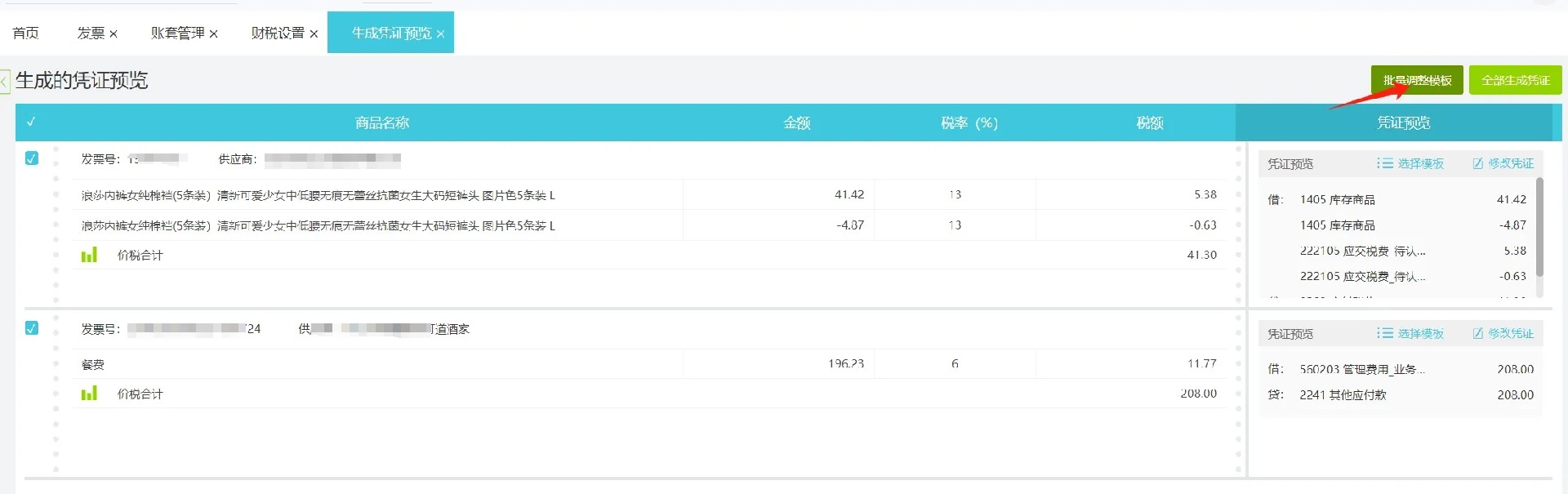Image resolution: width=1568 pixels, height=494 pixels.
Task: Click the edit icon beside second 修改凭证
Action: pyautogui.click(x=1477, y=333)
